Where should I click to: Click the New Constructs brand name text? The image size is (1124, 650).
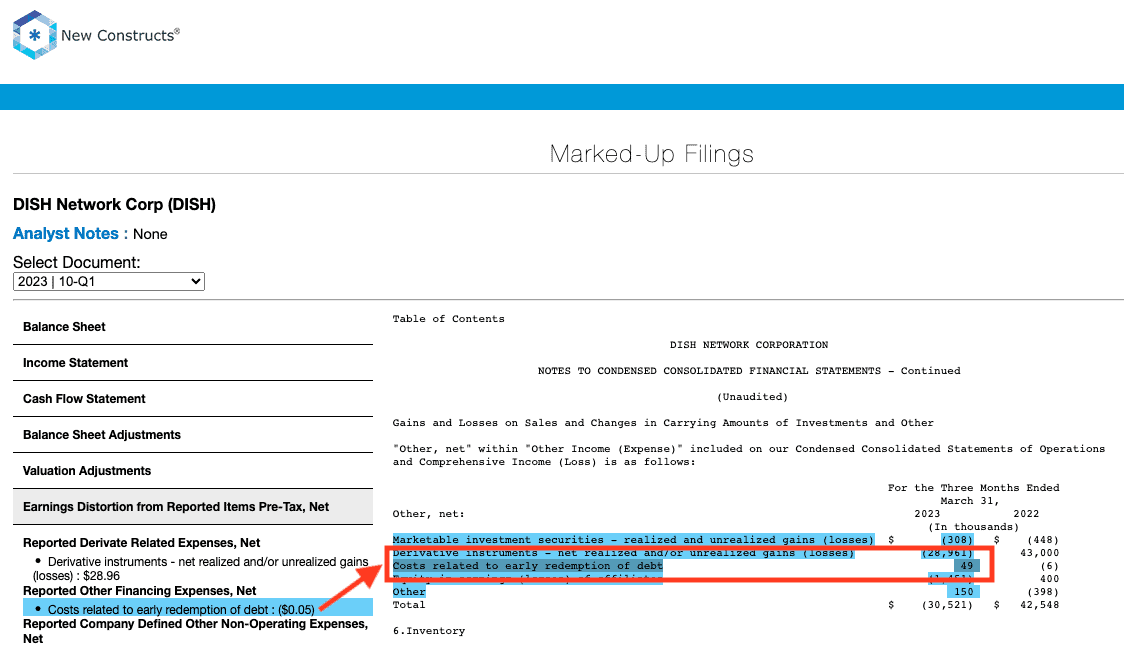coord(120,35)
